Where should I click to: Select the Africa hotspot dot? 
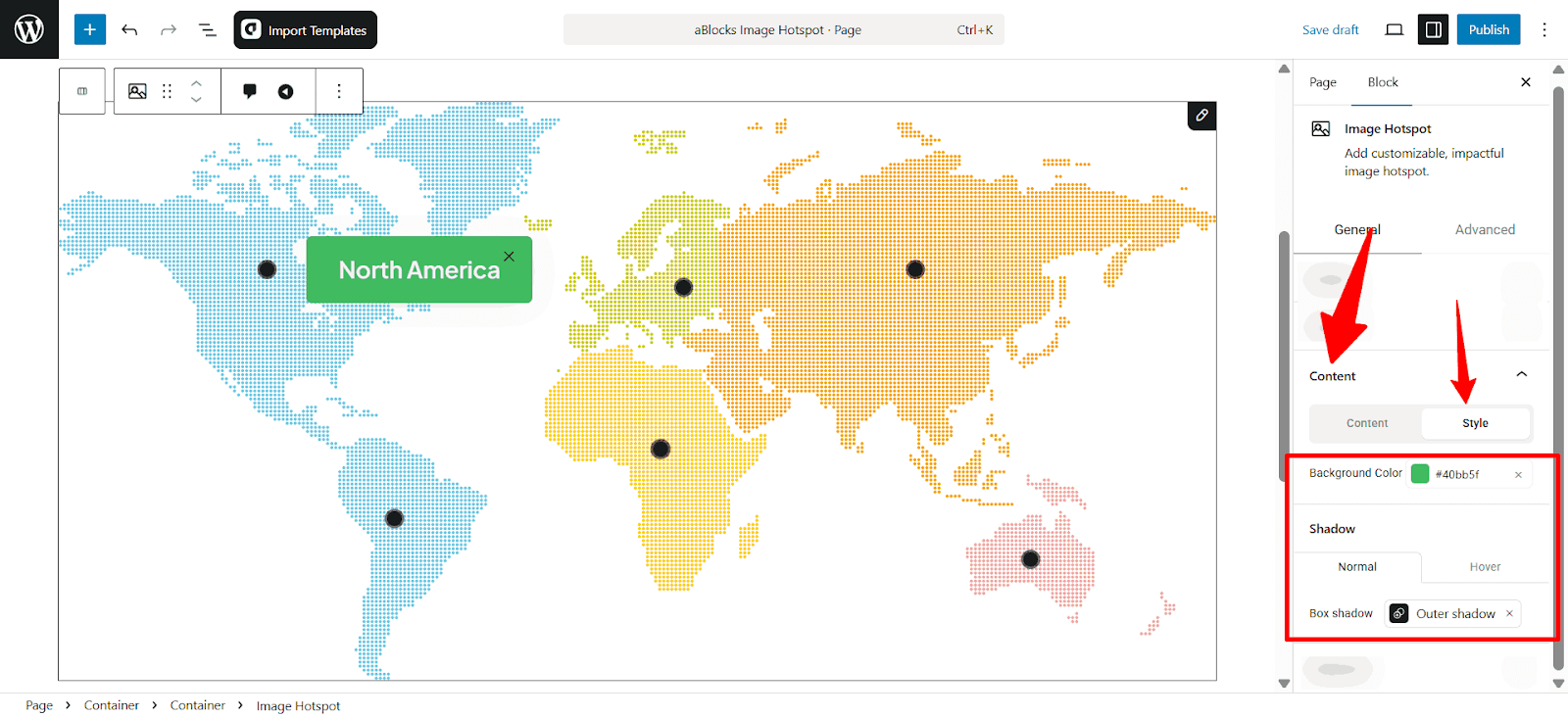661,449
